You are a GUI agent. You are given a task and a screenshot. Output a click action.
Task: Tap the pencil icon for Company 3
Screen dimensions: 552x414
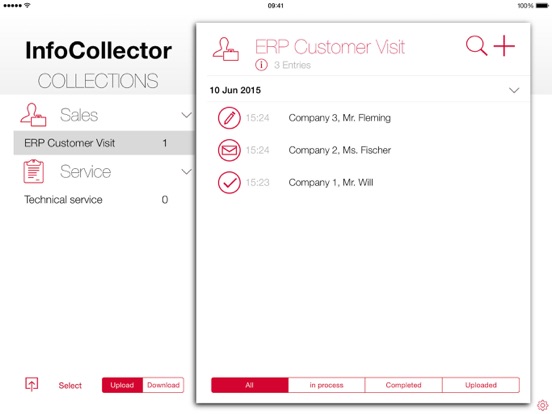click(x=229, y=118)
